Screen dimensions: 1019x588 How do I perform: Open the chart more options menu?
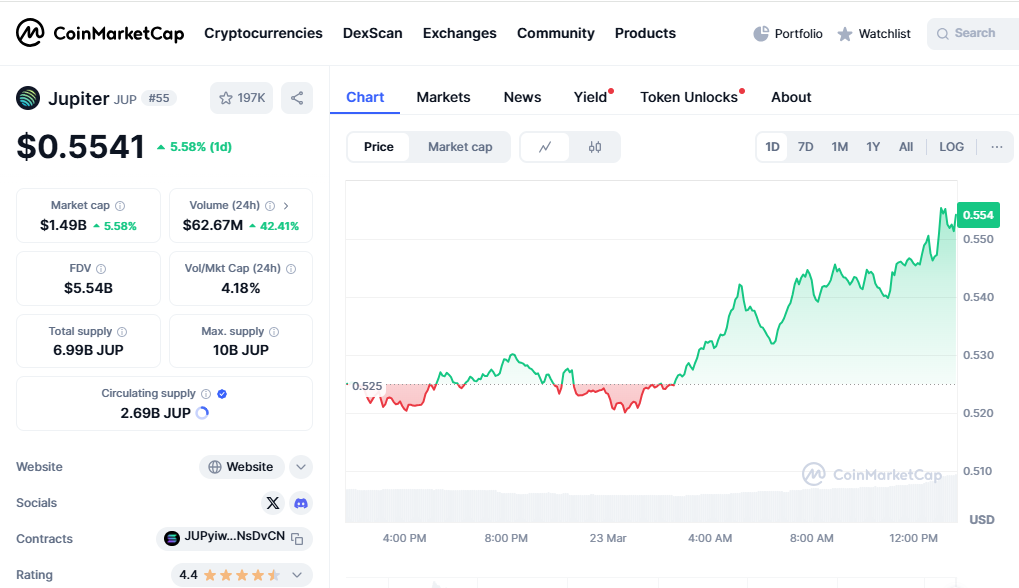coord(996,147)
